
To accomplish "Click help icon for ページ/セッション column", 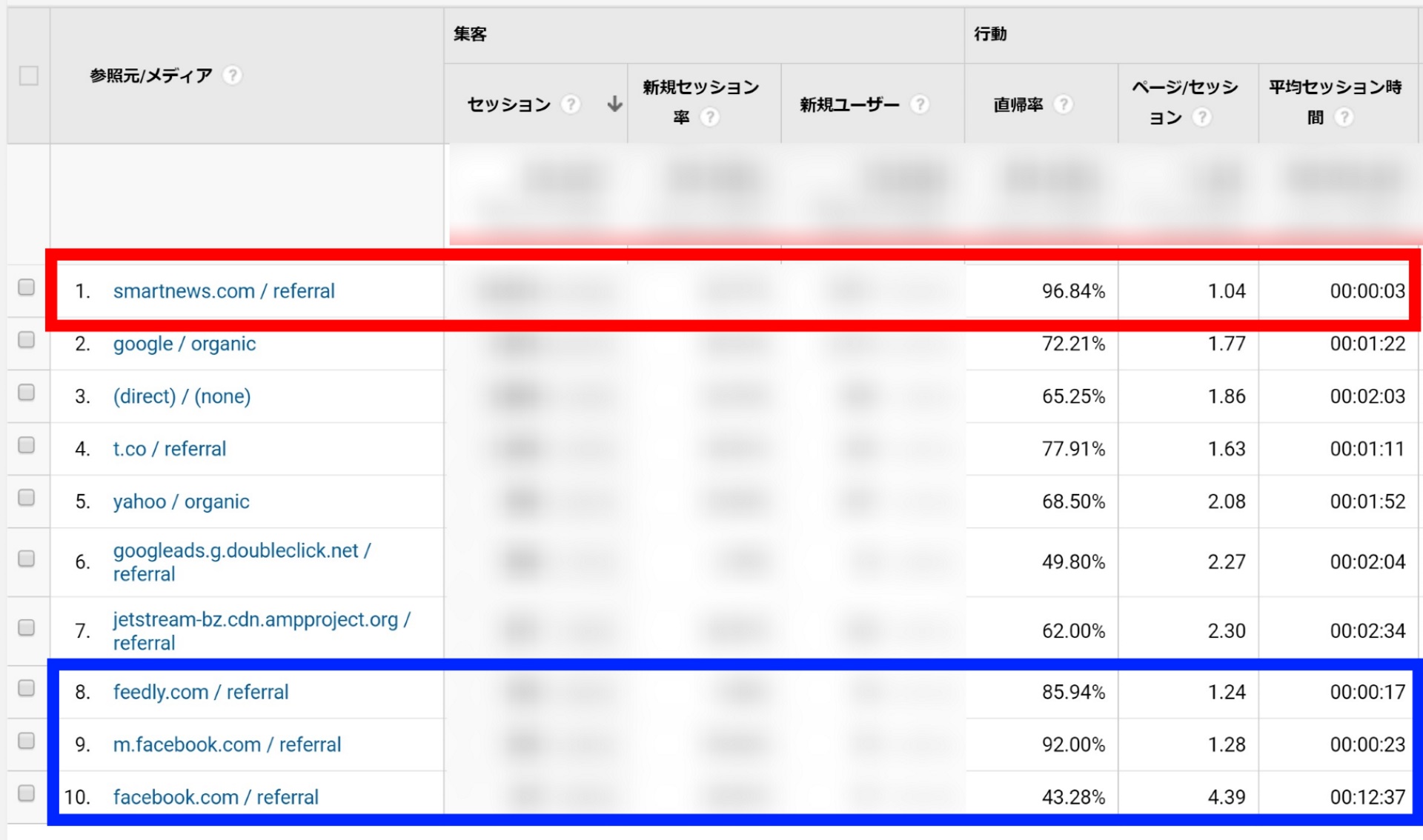I will [x=1201, y=117].
